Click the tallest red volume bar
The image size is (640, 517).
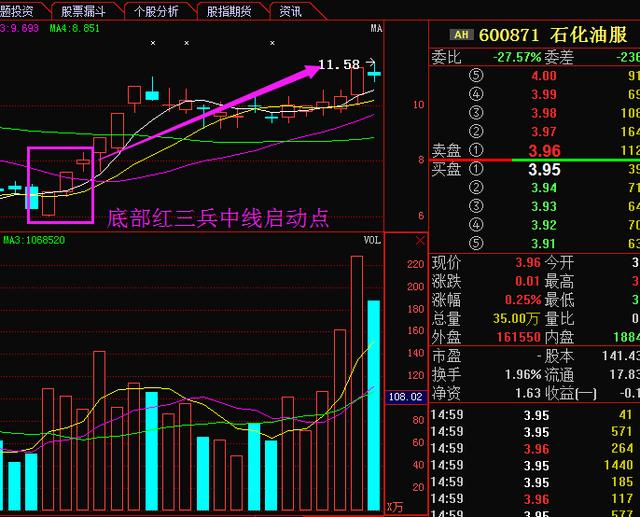(x=357, y=383)
